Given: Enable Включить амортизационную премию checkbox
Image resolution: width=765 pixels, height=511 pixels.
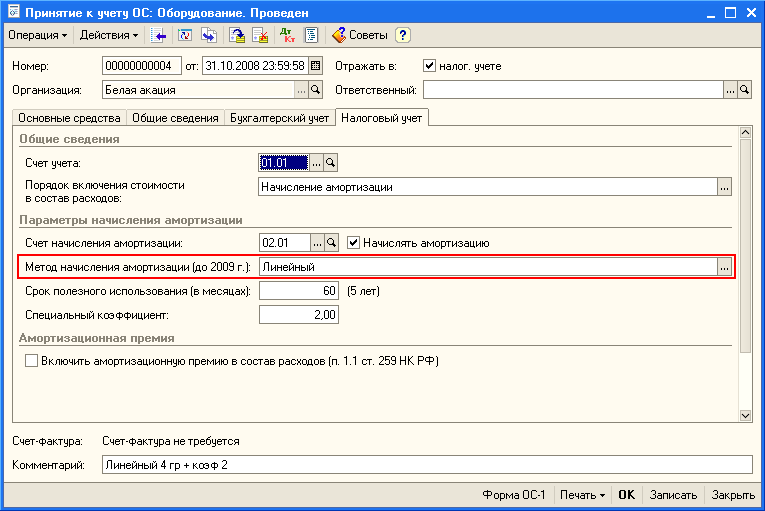Looking at the screenshot, I should (x=31, y=361).
